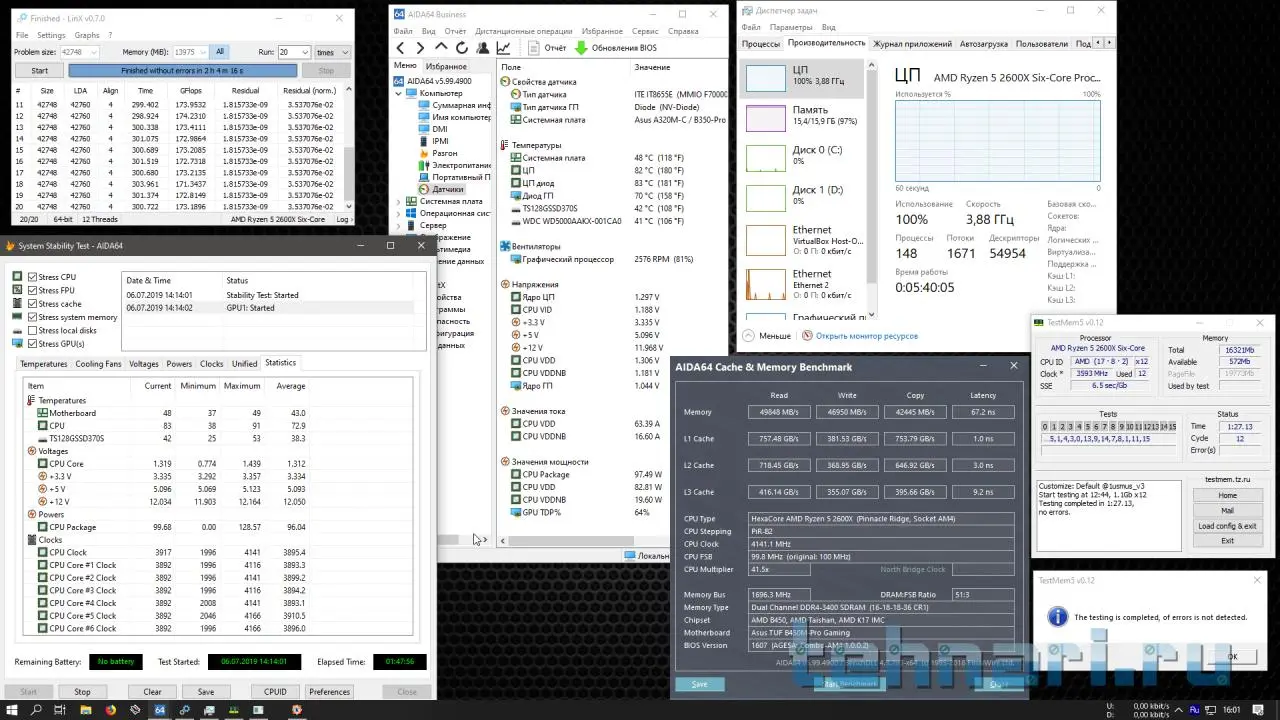Click the Back arrow in AIDA64 toolbar

click(x=401, y=48)
